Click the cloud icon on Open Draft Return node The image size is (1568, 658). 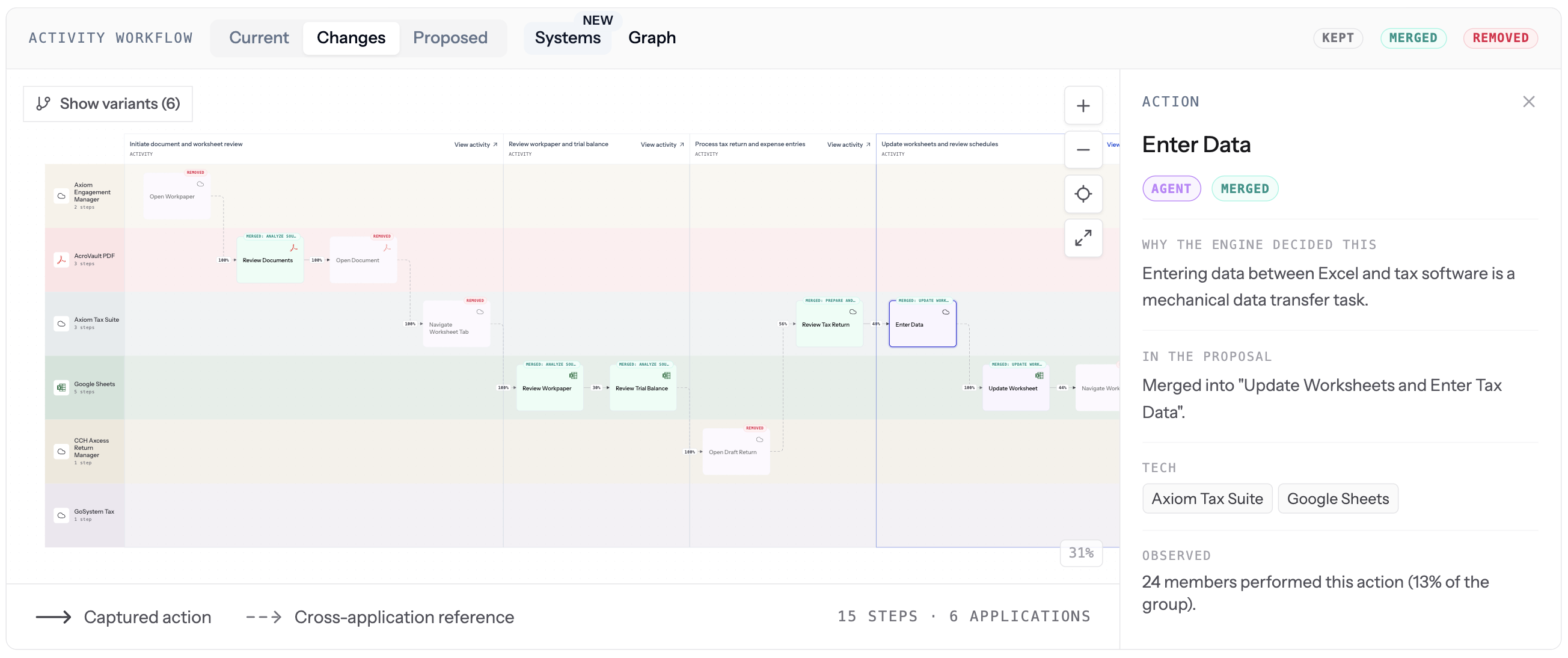click(760, 440)
